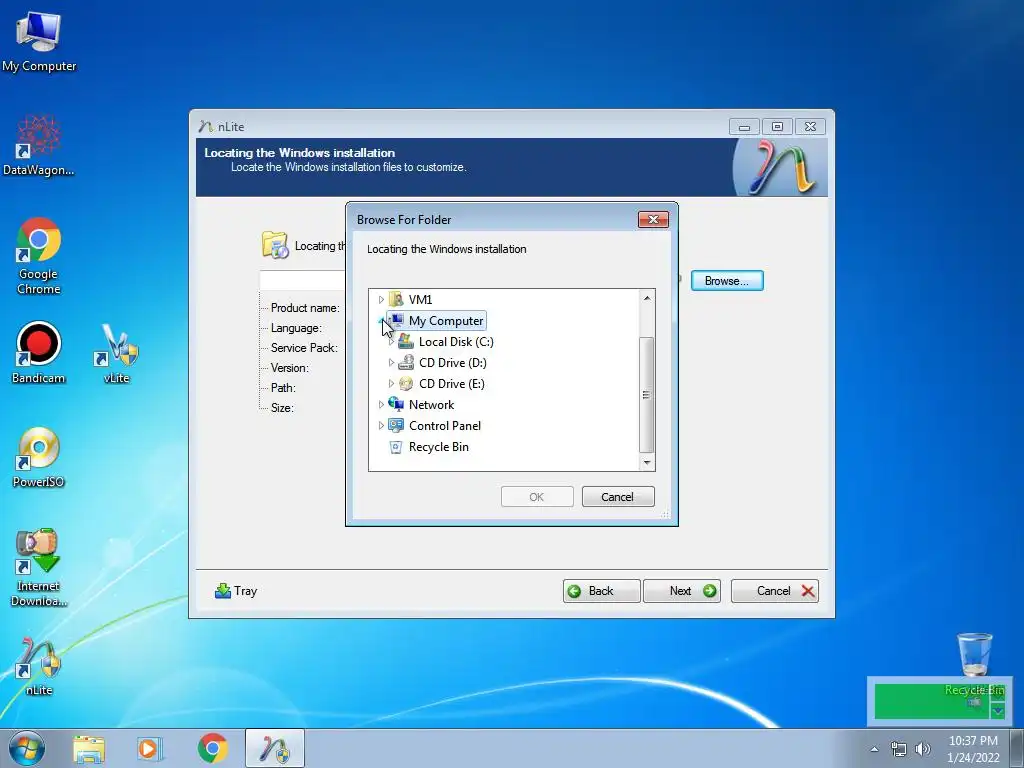The width and height of the screenshot is (1024, 768).
Task: Expand the Local Disk (C:) node
Action: click(x=391, y=342)
